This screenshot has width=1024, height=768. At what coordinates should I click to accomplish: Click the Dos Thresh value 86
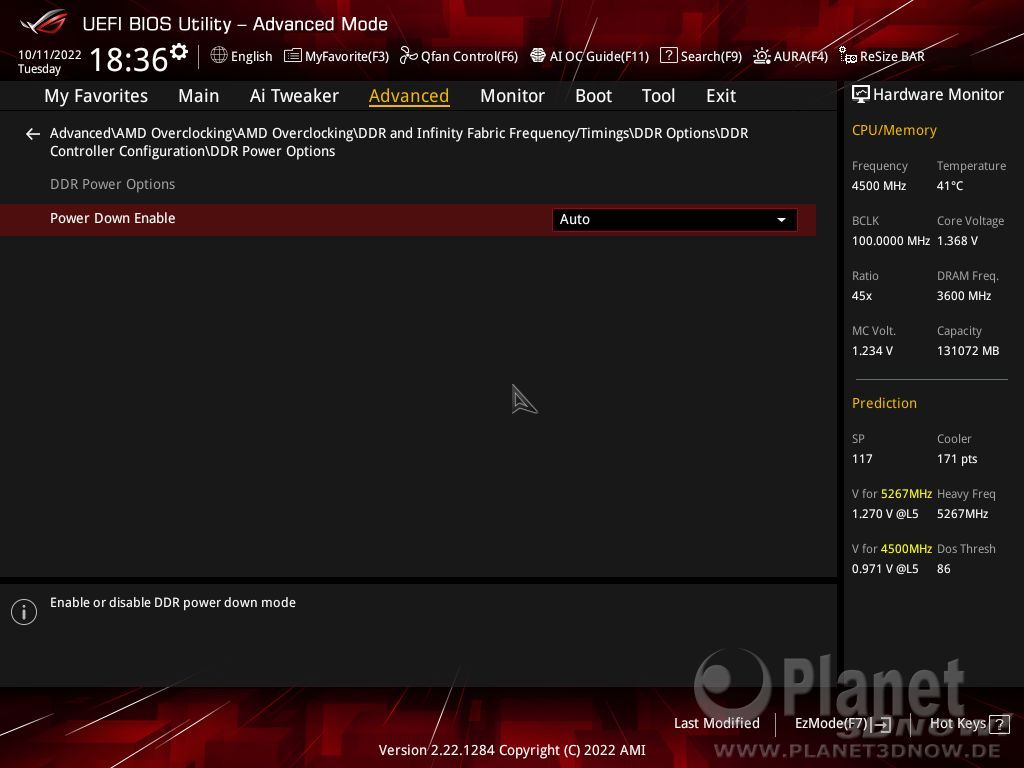pos(943,569)
